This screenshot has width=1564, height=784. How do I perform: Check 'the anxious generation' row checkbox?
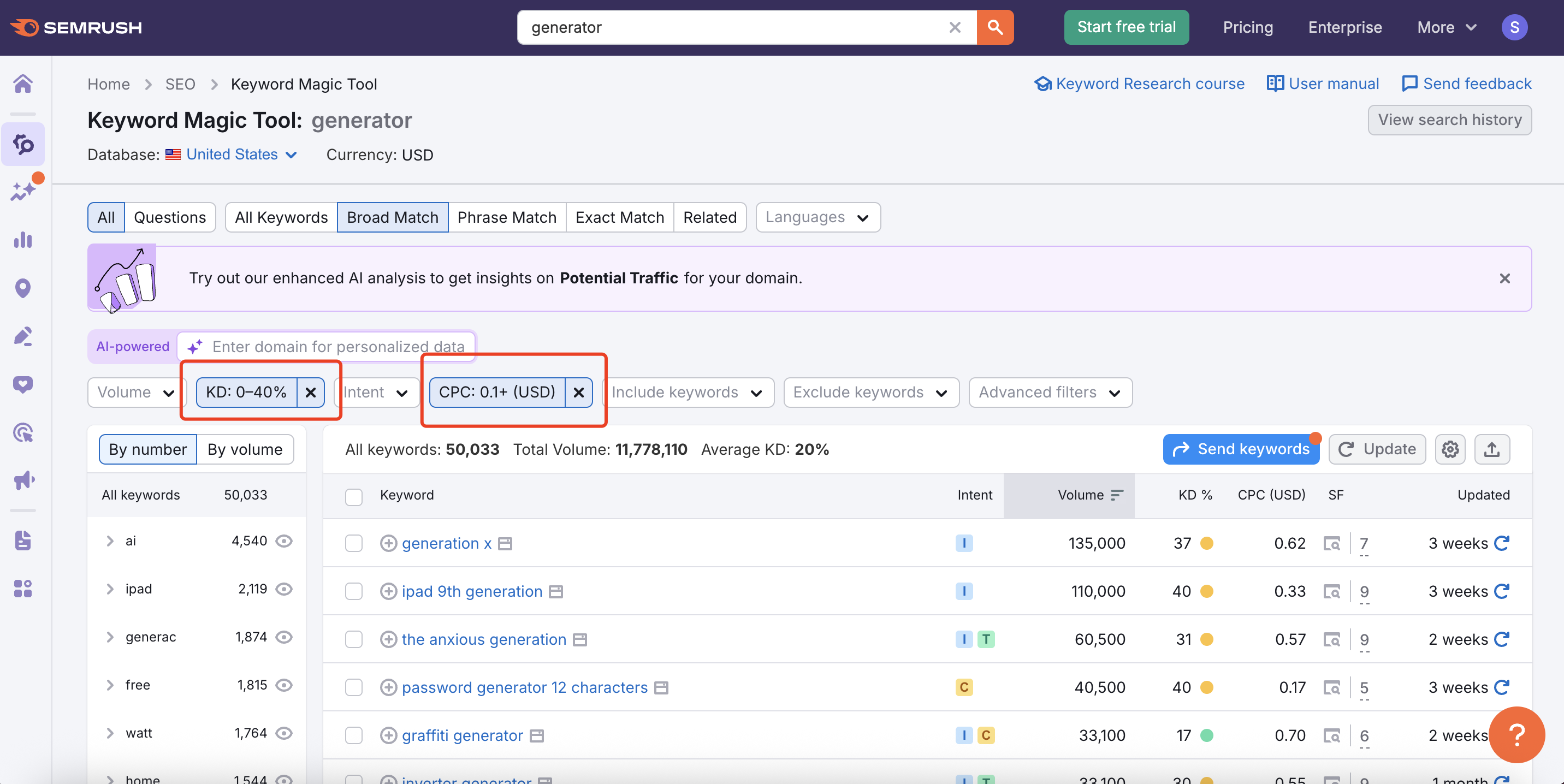(x=354, y=639)
